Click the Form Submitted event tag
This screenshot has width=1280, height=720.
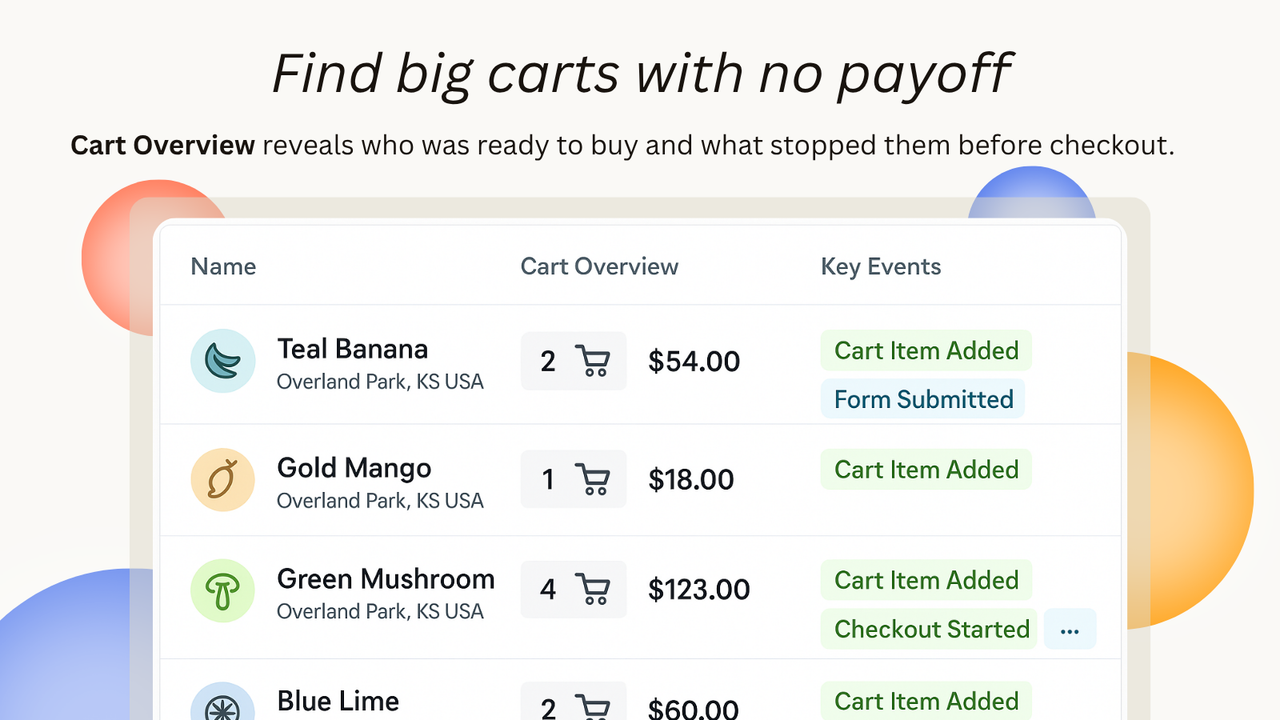(923, 399)
